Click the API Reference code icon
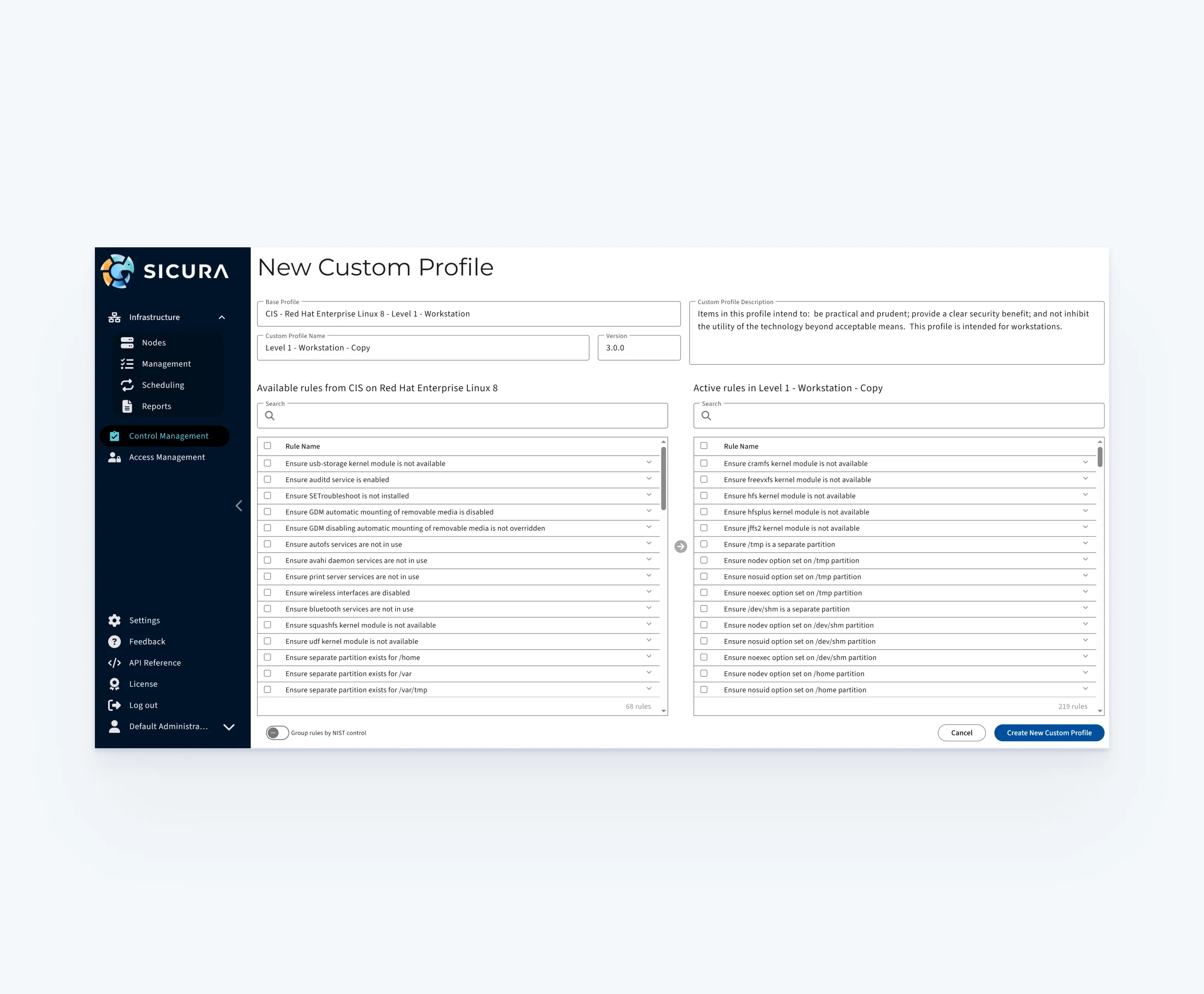The image size is (1204, 994). [x=114, y=663]
